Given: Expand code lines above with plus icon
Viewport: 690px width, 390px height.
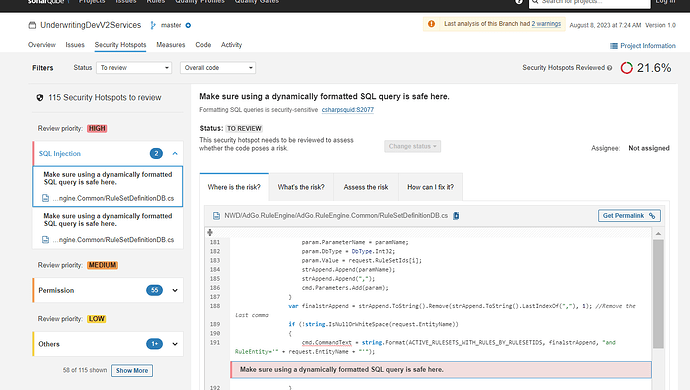Looking at the screenshot, I should (x=210, y=232).
